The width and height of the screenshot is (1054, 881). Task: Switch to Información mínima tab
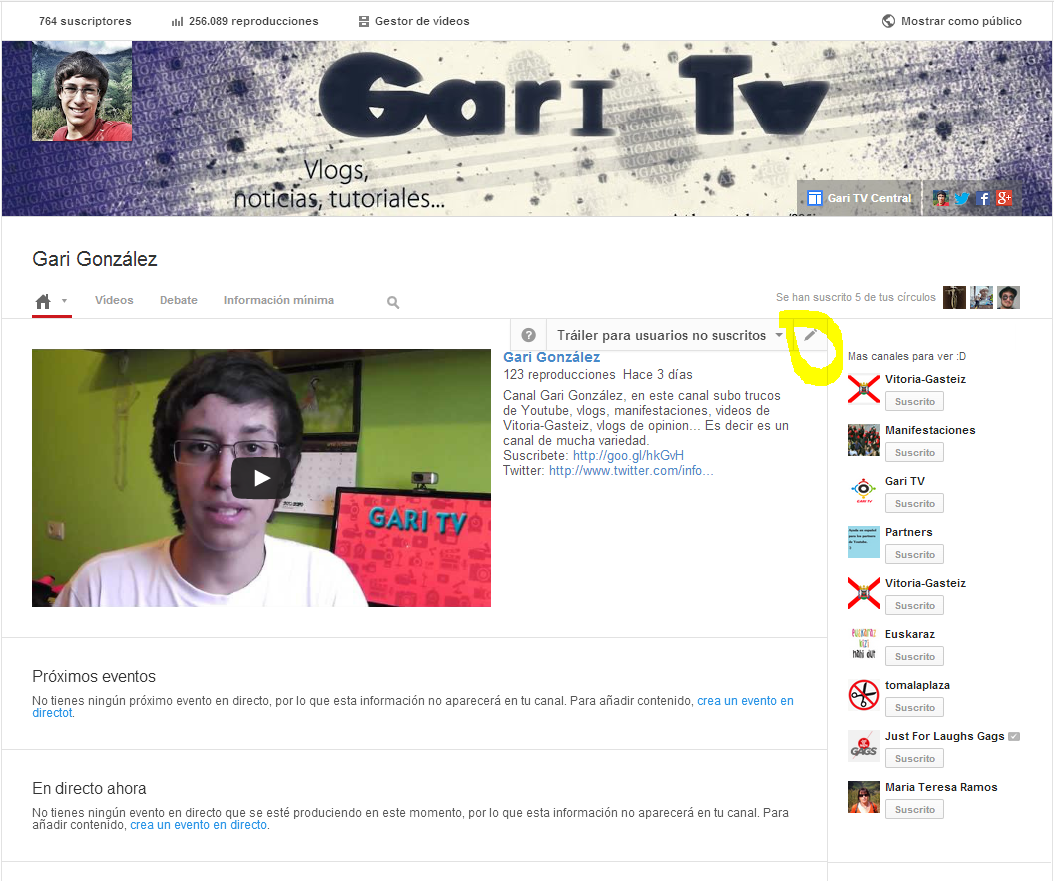[279, 300]
